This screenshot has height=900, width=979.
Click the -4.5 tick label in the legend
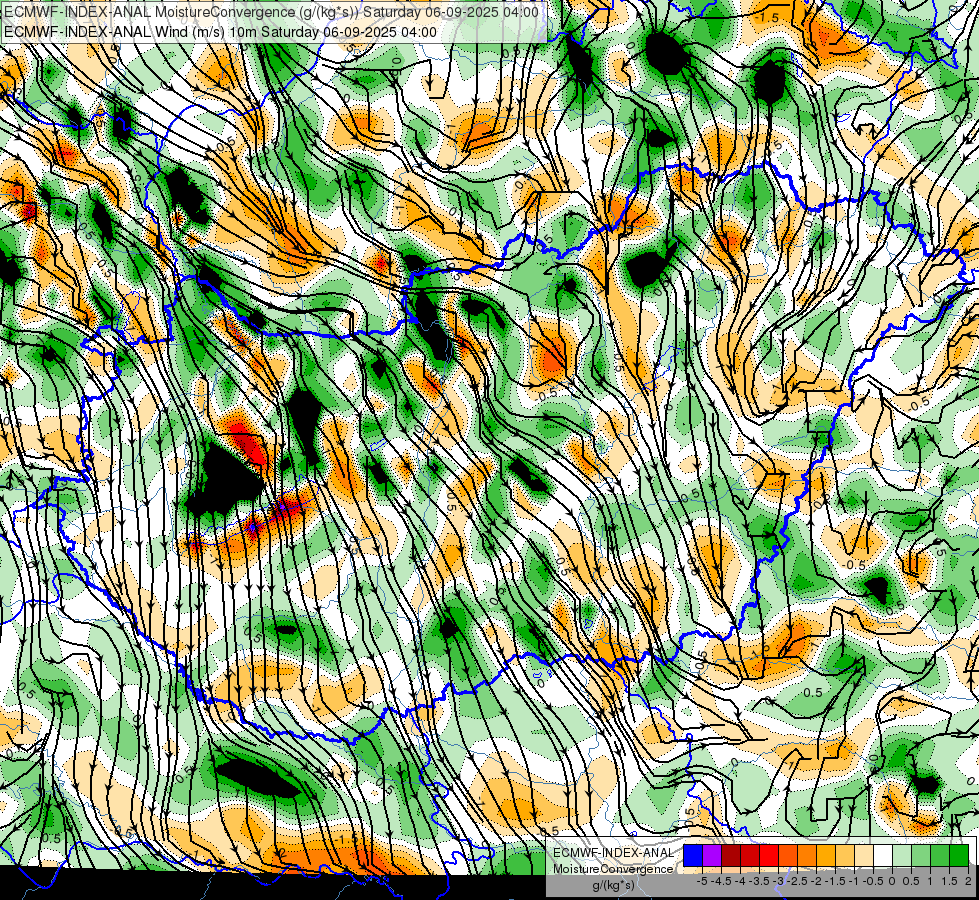pos(721,881)
